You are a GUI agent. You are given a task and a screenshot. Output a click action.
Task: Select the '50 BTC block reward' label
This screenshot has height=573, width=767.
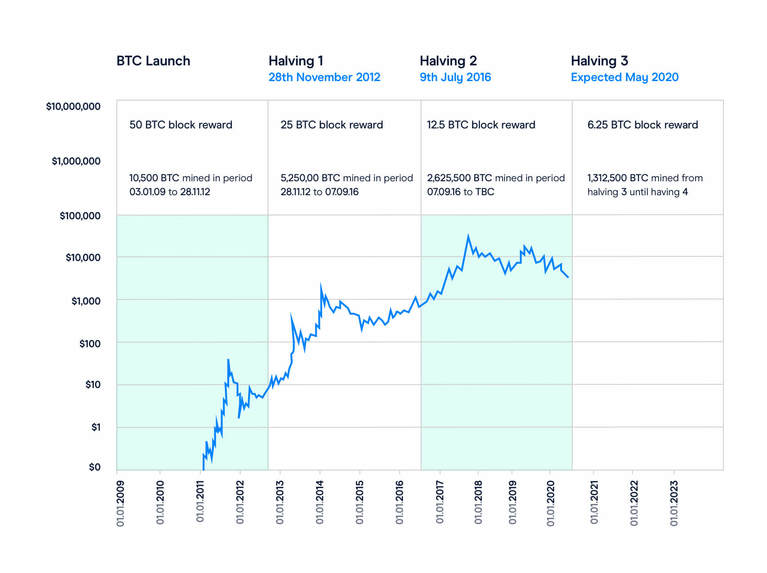180,125
